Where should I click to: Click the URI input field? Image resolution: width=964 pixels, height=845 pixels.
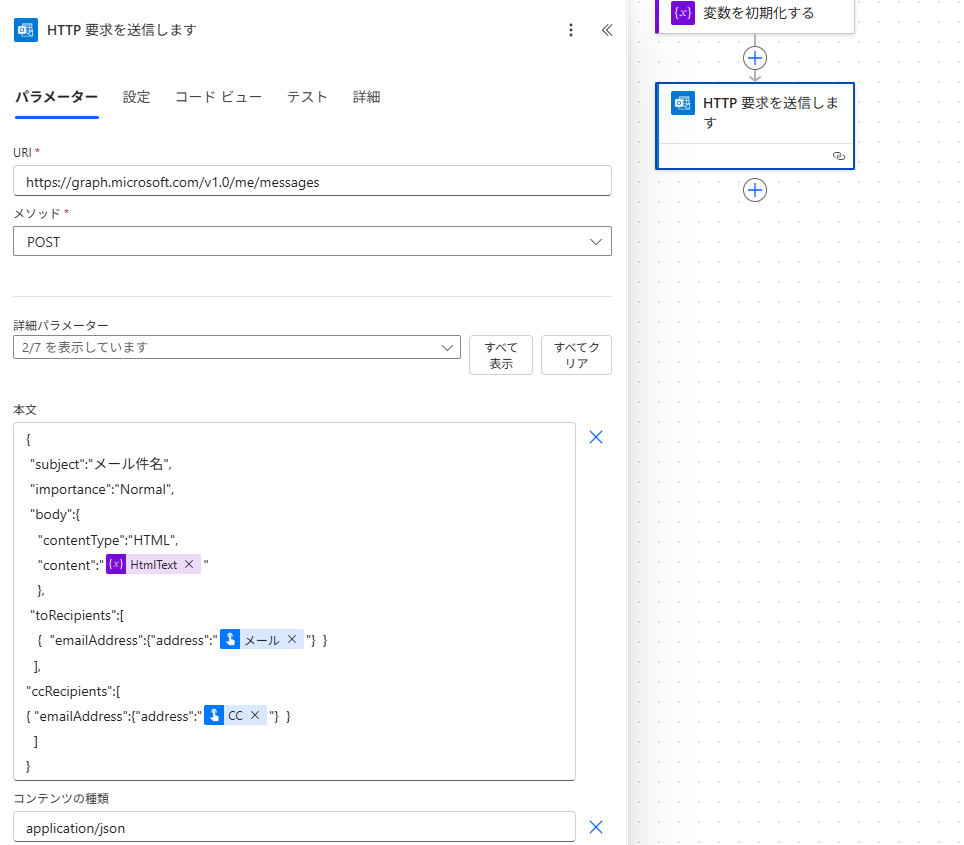tap(312, 182)
